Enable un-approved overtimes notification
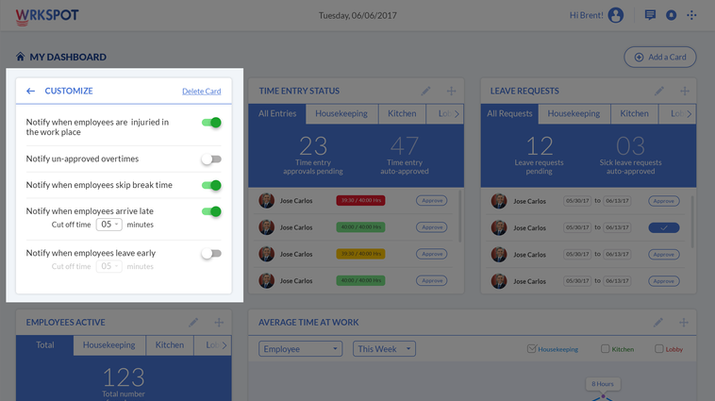This screenshot has width=715, height=401. (x=212, y=159)
